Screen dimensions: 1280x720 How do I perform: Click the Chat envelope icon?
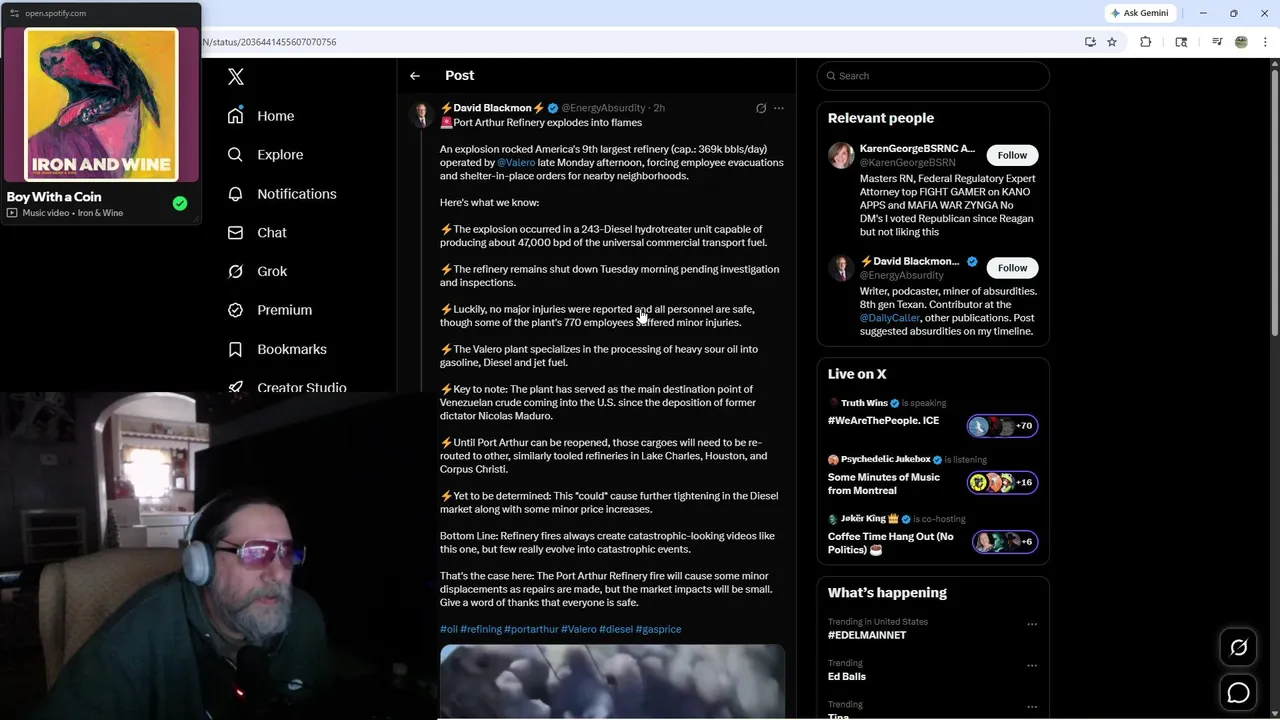click(235, 233)
